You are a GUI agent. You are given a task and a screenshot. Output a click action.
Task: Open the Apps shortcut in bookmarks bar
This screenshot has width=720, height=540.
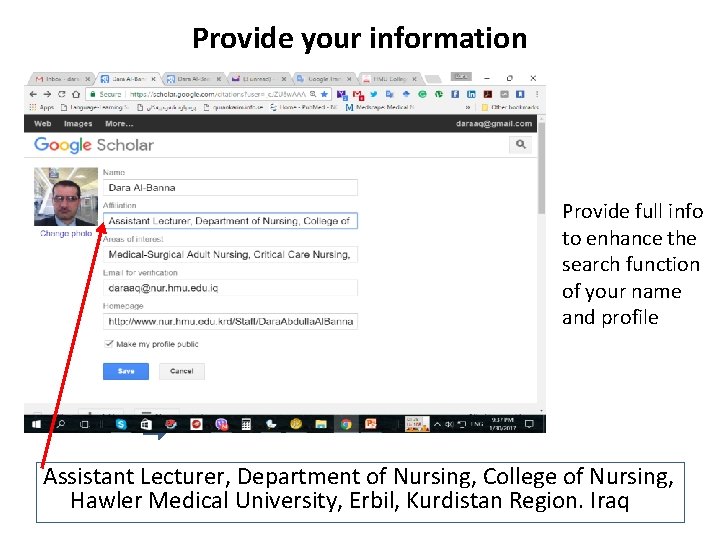click(x=42, y=107)
